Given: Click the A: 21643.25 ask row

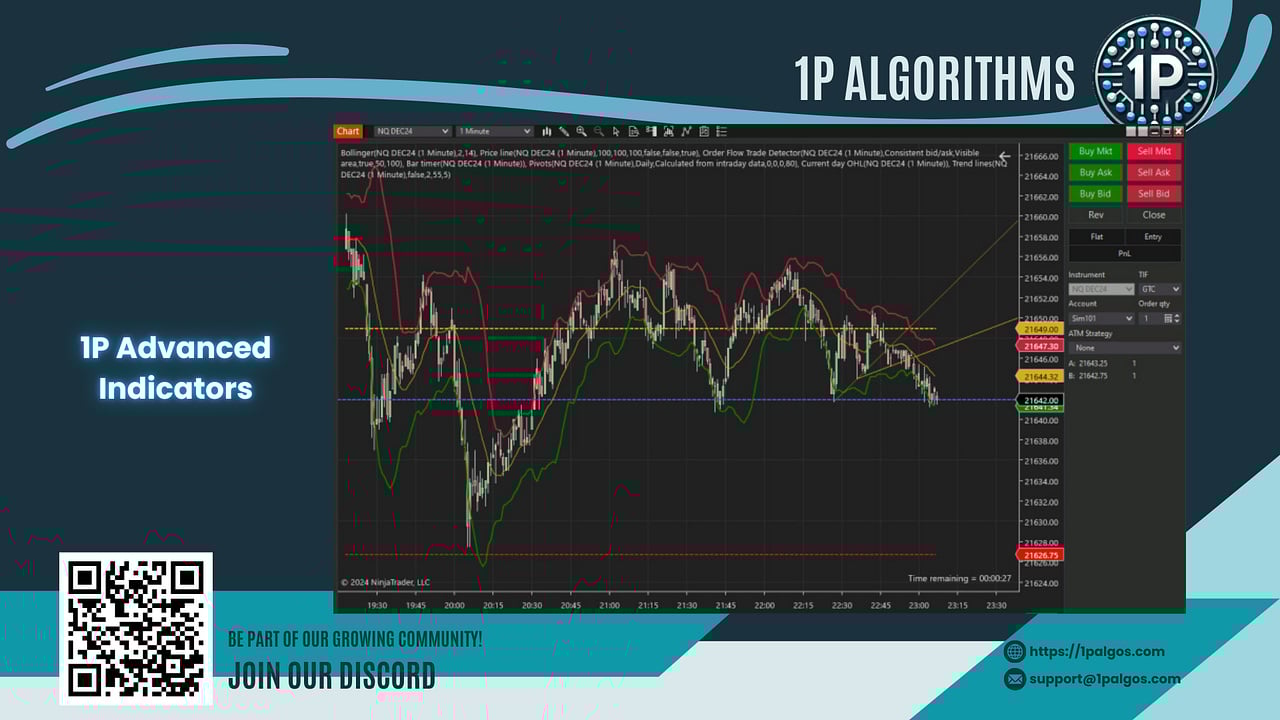Looking at the screenshot, I should 1103,363.
